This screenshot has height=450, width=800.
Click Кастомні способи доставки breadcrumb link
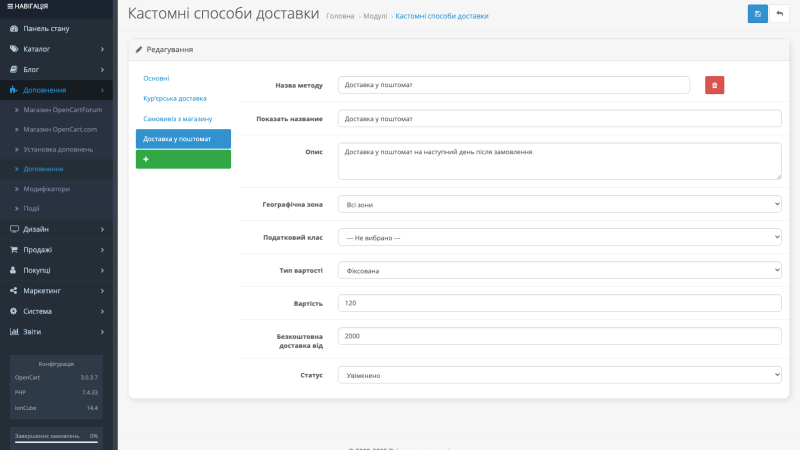coord(442,16)
